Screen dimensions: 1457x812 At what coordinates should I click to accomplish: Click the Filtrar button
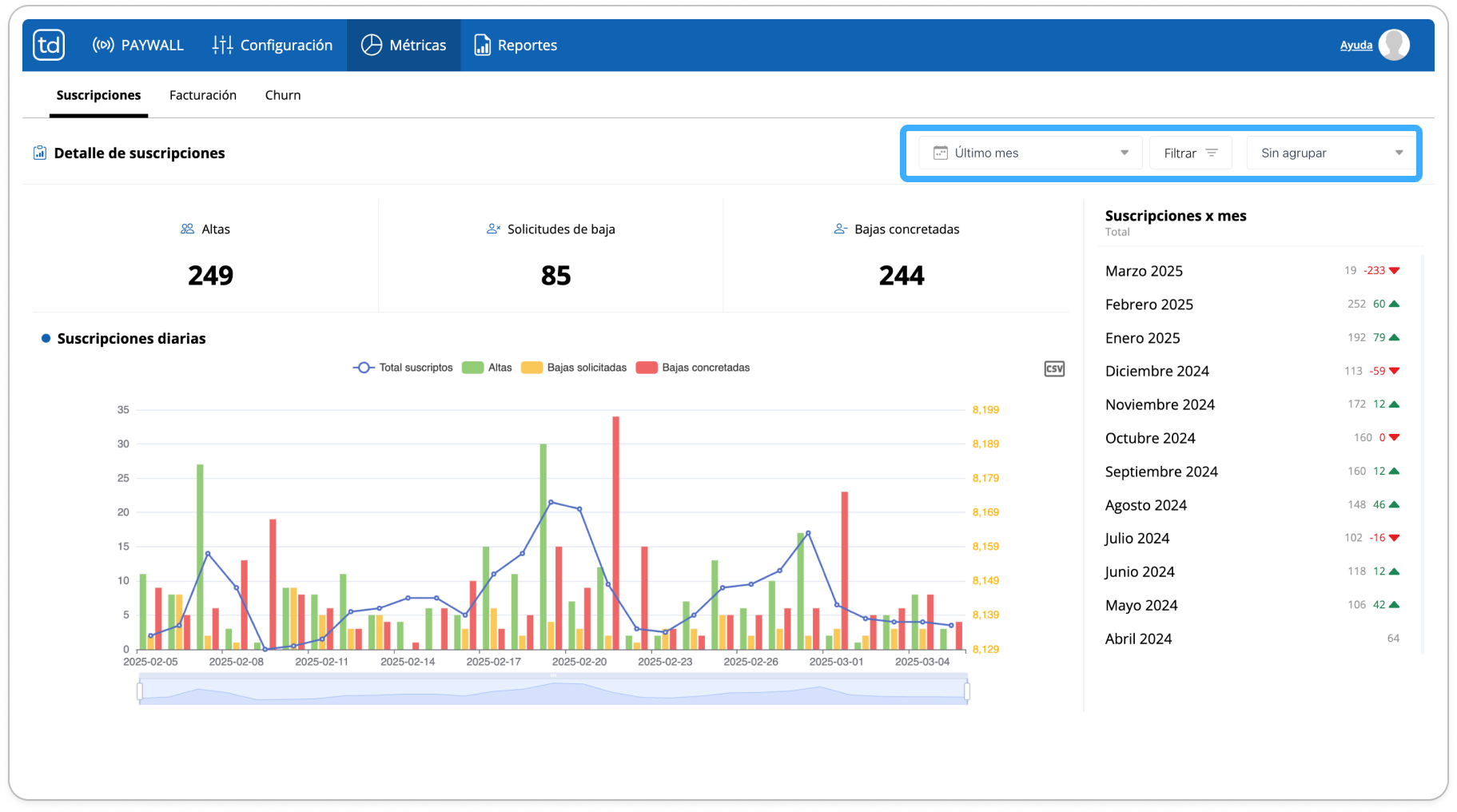pos(1191,153)
